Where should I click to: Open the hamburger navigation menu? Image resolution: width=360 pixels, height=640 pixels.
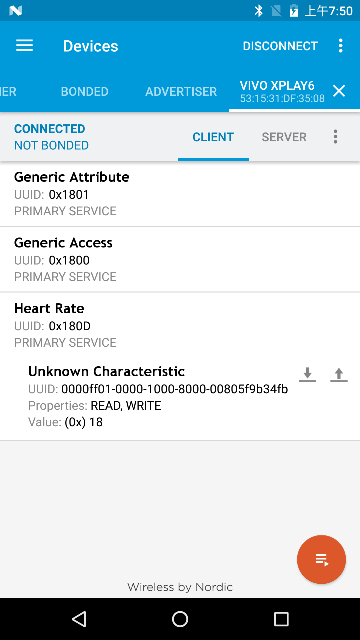24,46
